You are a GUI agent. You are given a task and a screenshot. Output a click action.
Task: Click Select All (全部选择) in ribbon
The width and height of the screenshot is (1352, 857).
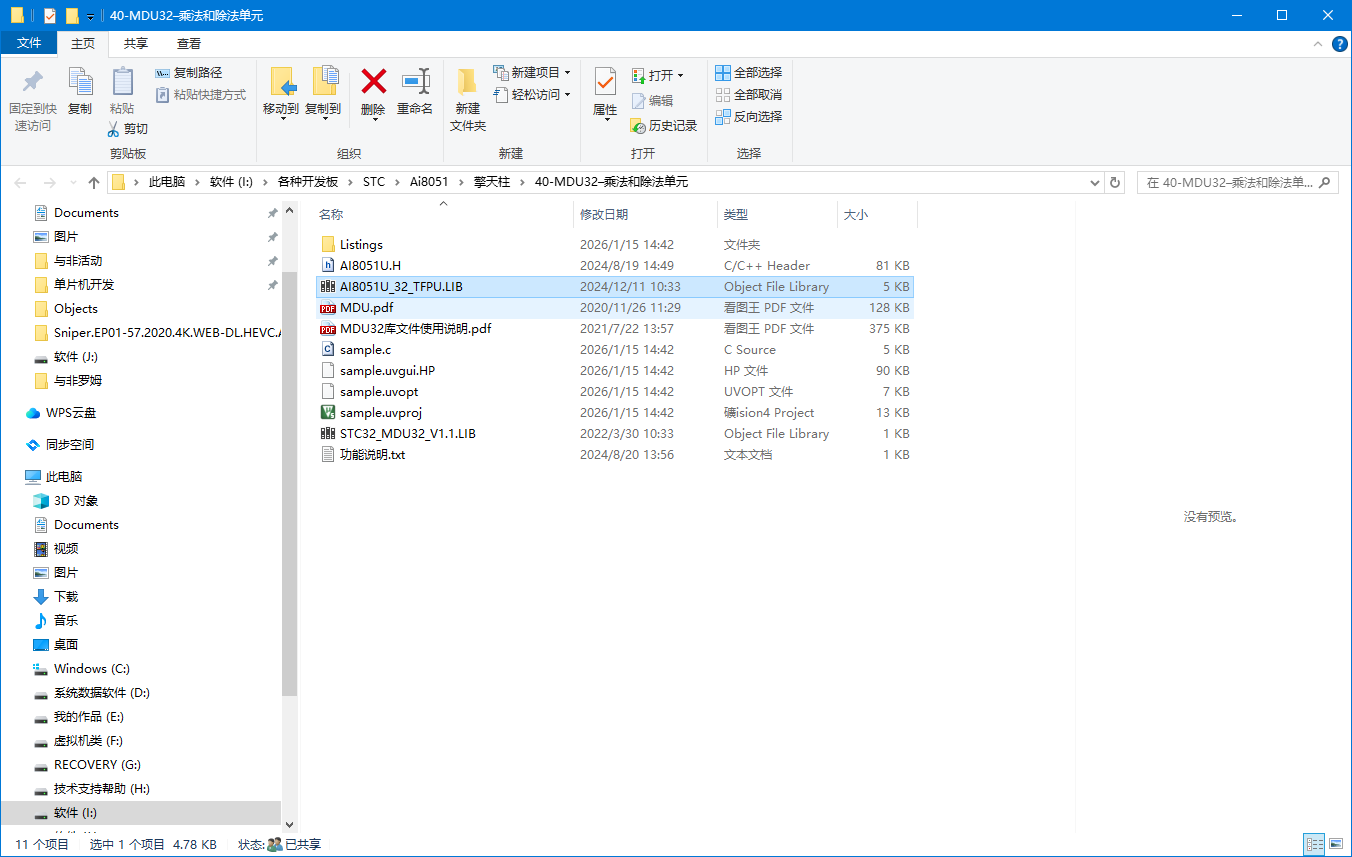tap(748, 73)
